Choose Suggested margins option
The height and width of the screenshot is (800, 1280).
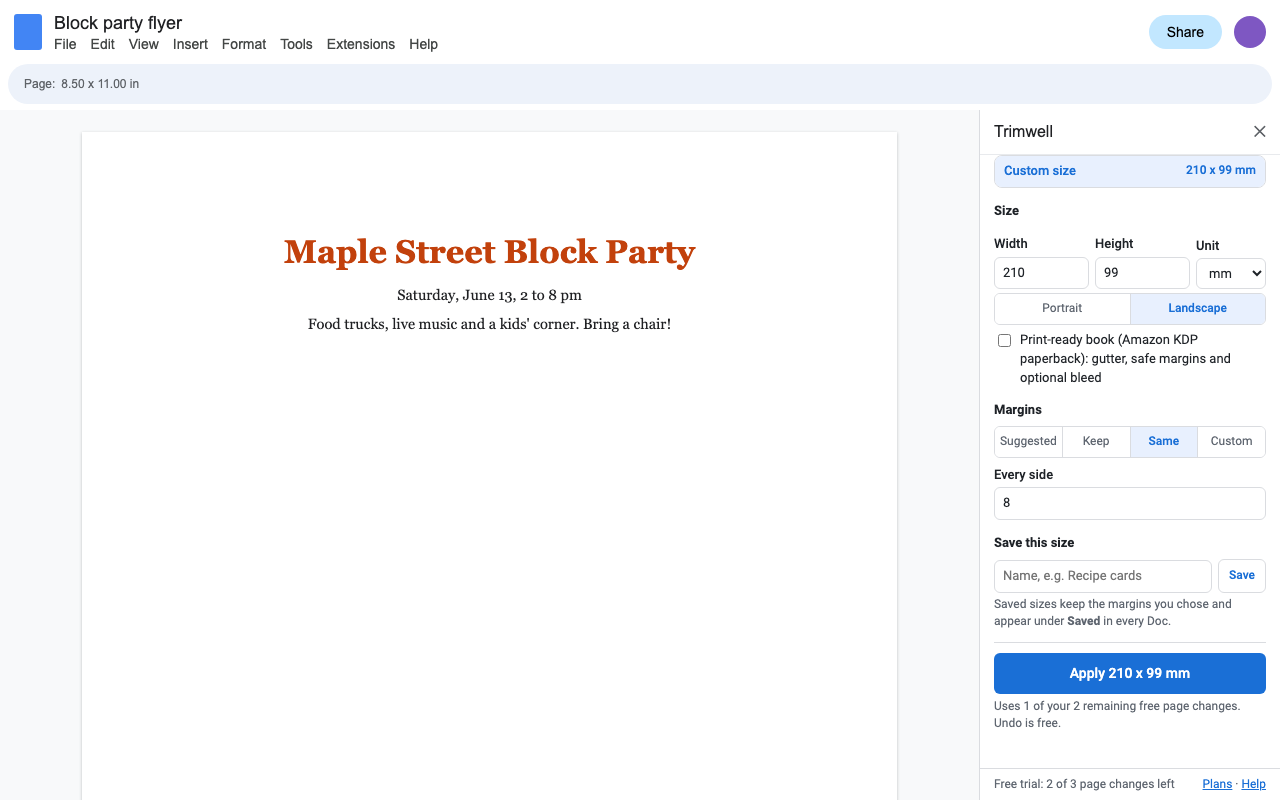(1028, 441)
